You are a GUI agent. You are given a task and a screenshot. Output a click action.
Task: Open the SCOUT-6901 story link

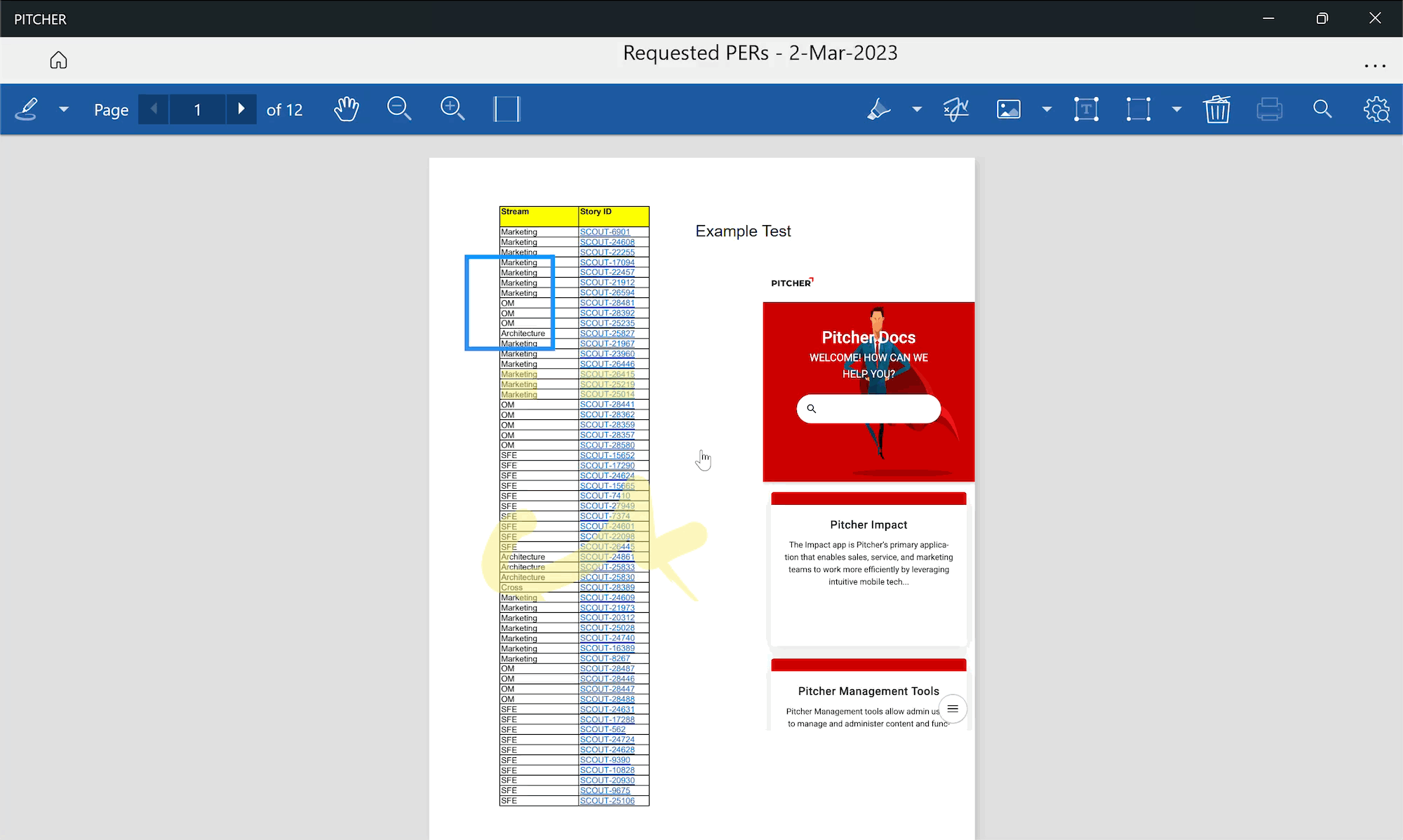click(x=605, y=232)
